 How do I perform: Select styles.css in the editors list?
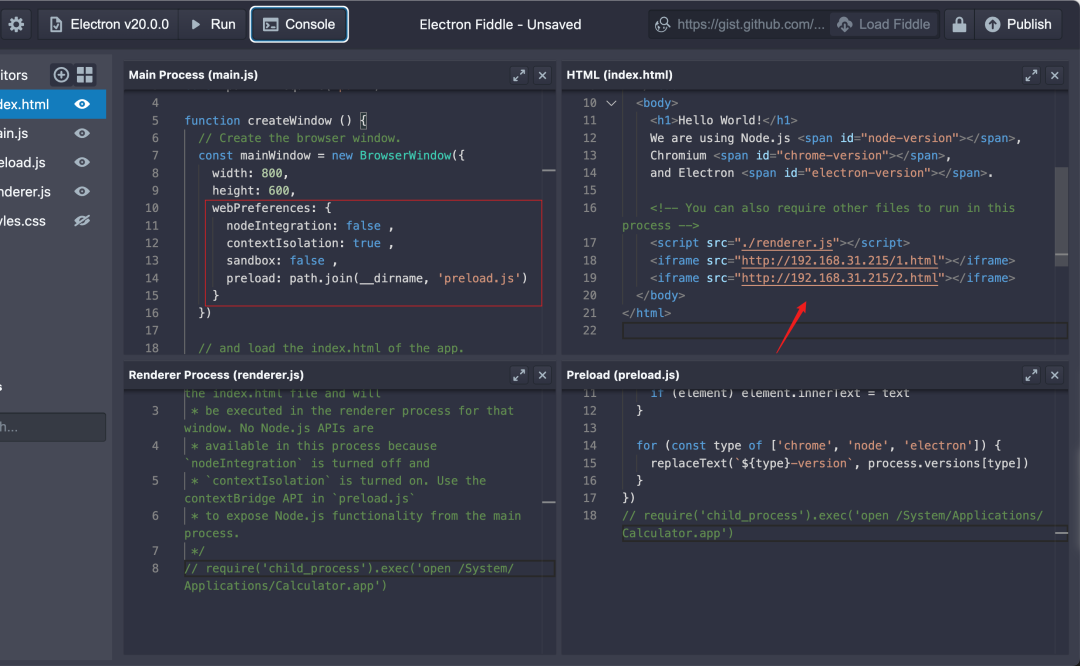coord(52,221)
